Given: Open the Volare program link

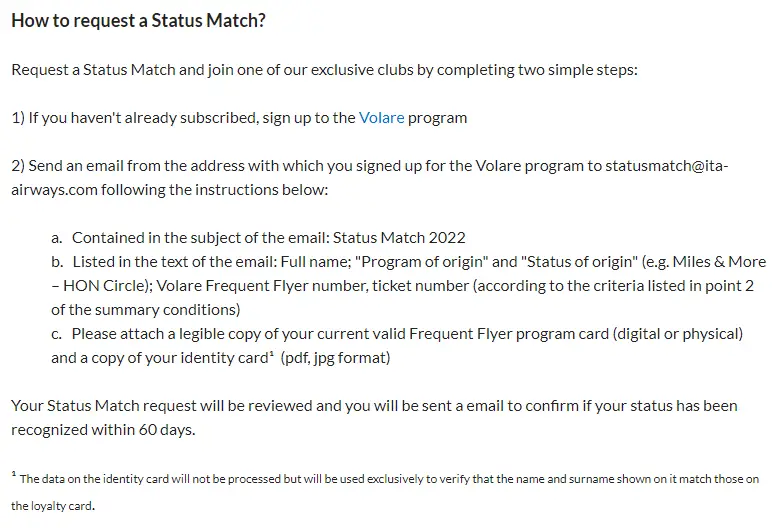Looking at the screenshot, I should [381, 118].
